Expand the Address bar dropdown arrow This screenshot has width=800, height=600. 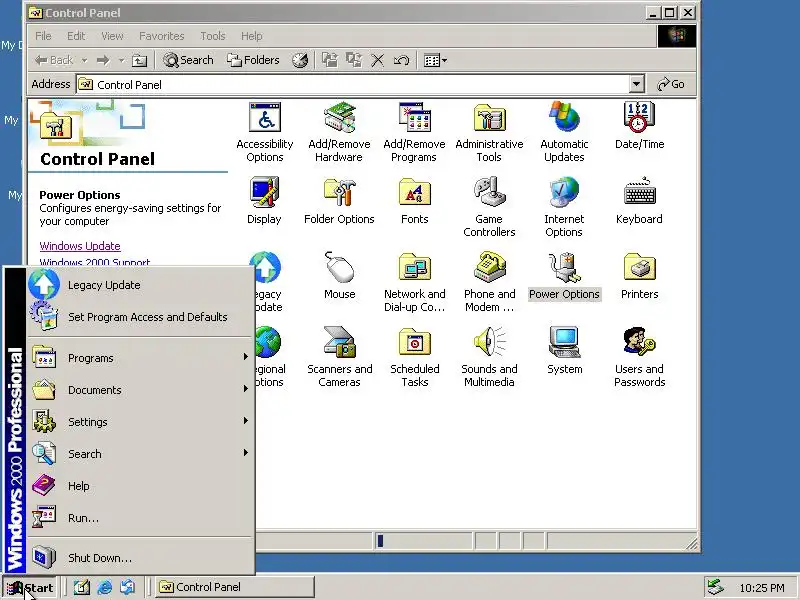pyautogui.click(x=636, y=84)
